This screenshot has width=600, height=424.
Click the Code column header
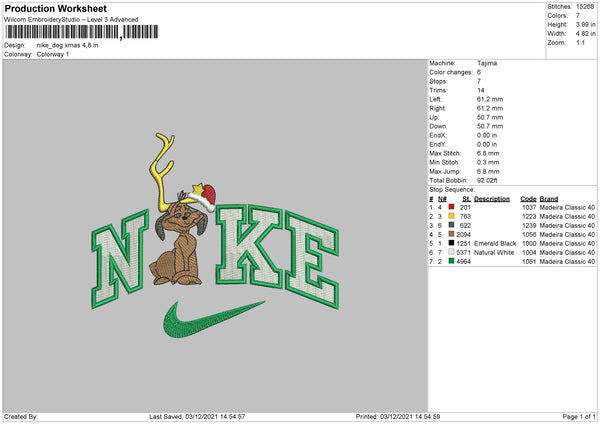point(528,199)
